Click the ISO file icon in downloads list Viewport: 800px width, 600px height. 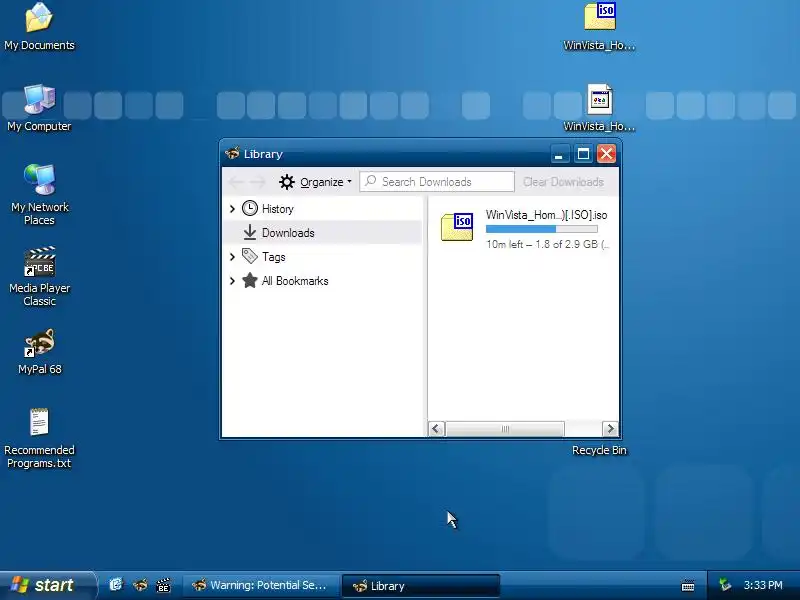click(x=457, y=227)
